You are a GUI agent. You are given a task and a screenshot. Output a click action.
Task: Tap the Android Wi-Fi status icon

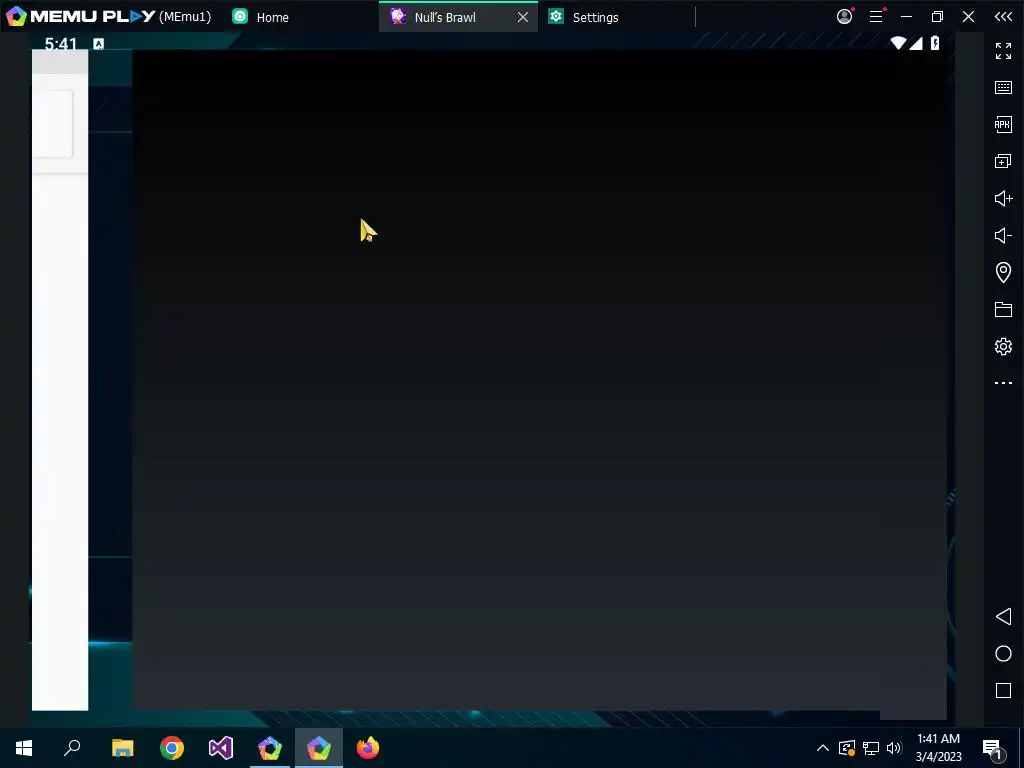tap(899, 43)
